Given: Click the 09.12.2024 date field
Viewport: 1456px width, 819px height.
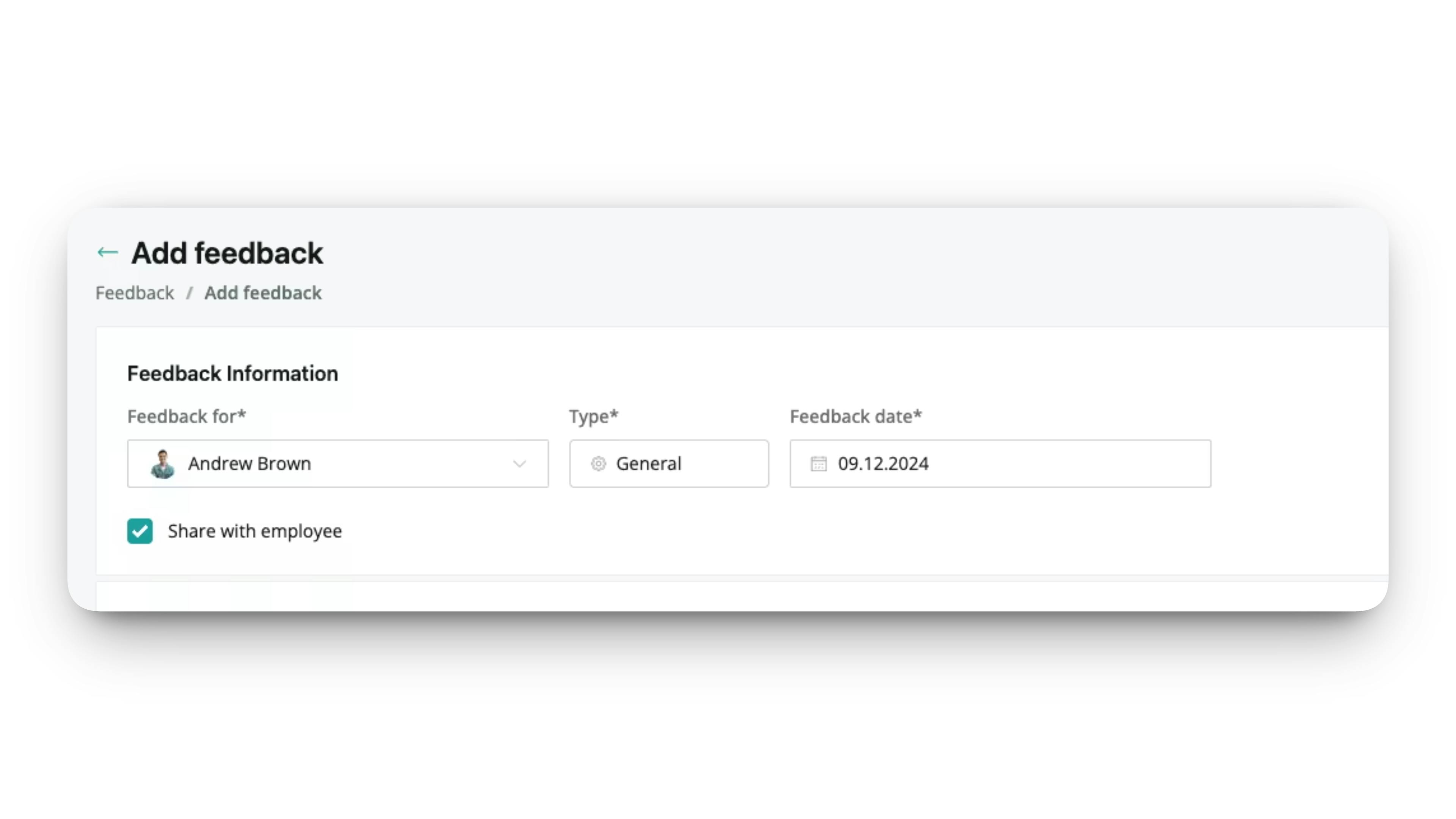Looking at the screenshot, I should [x=1000, y=463].
